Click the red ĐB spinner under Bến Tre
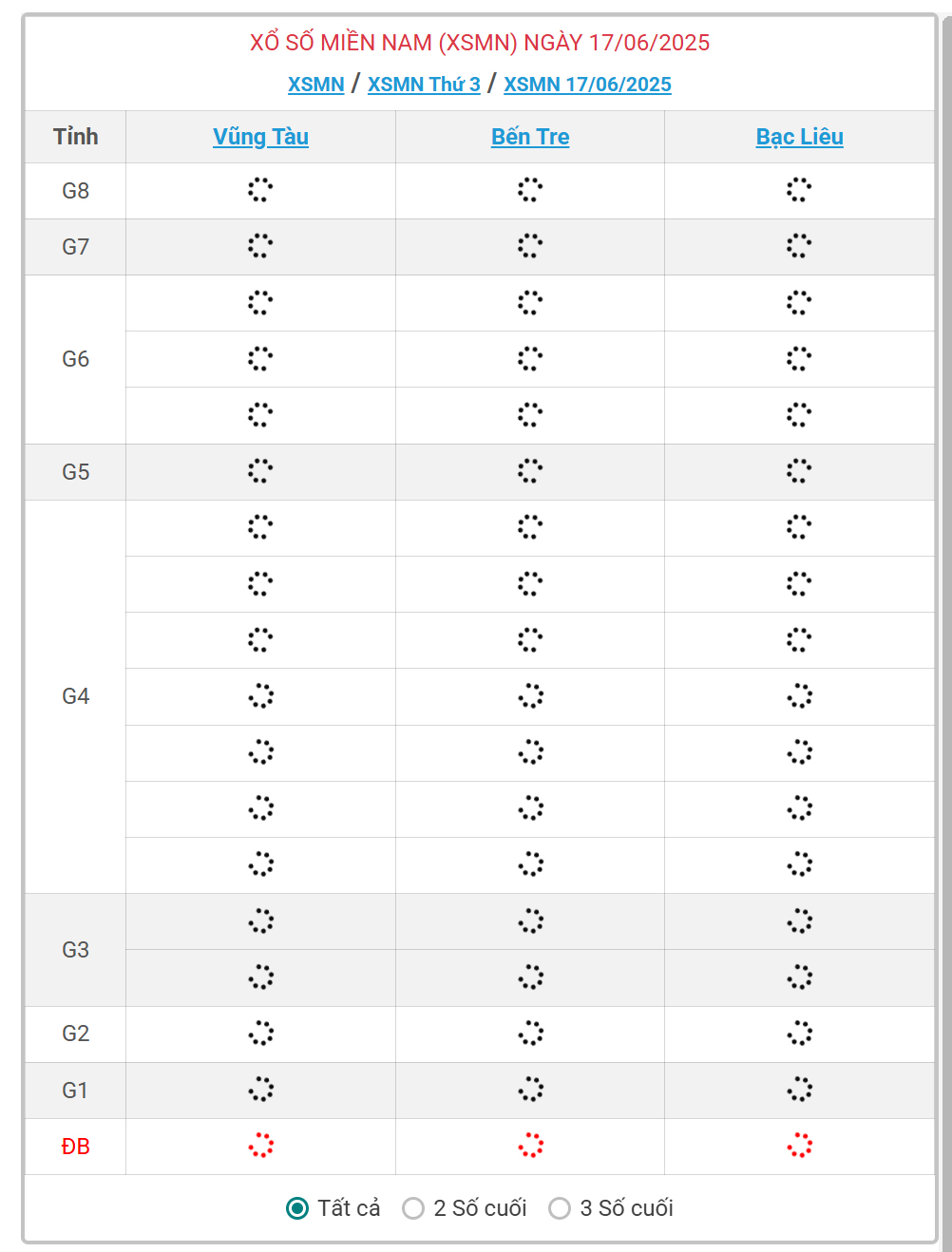The image size is (952, 1252). click(530, 1146)
